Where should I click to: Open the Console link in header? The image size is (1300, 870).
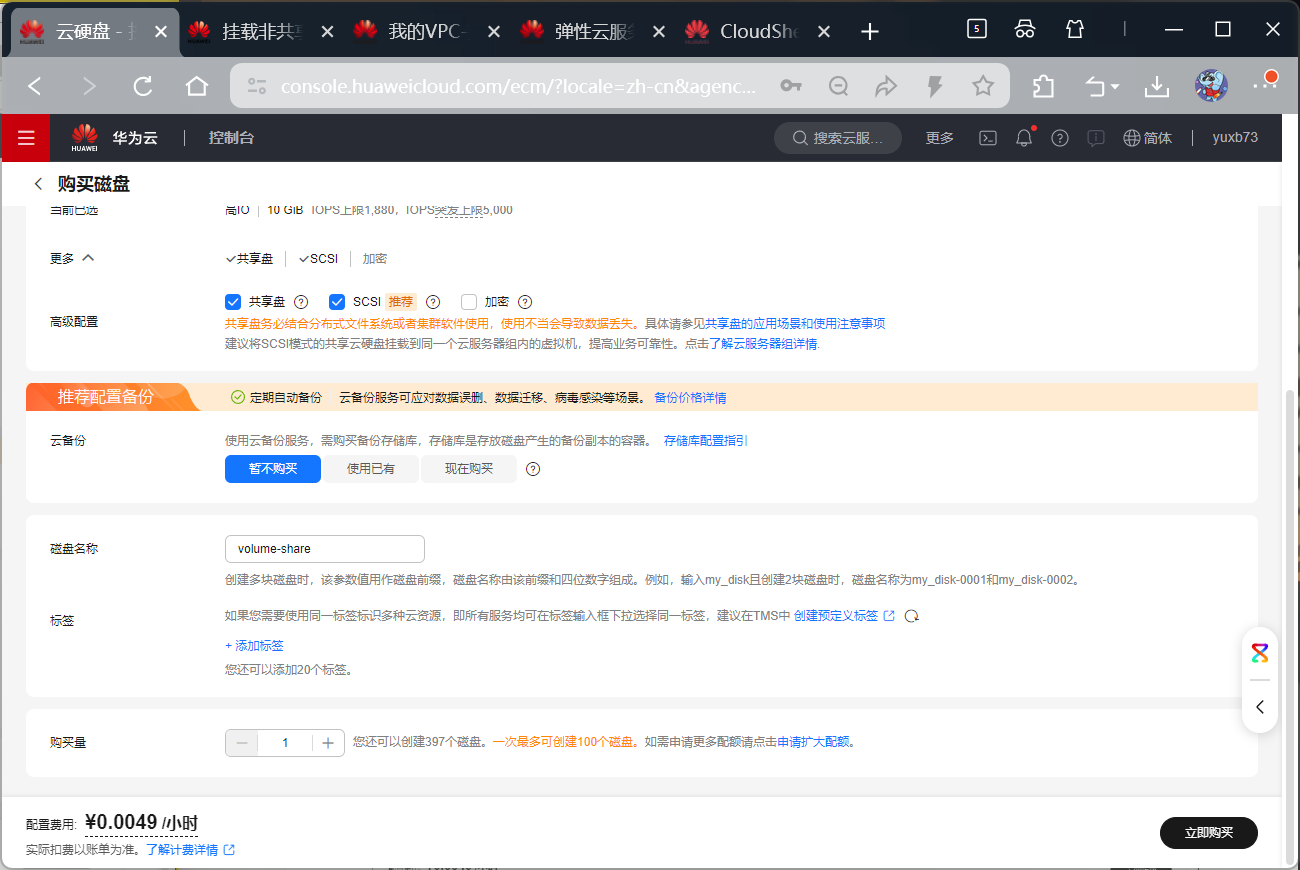pos(231,138)
